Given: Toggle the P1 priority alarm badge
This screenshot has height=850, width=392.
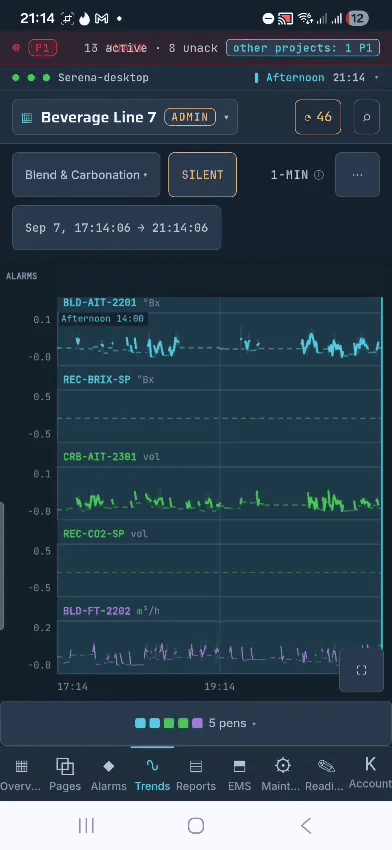Looking at the screenshot, I should click(x=42, y=48).
